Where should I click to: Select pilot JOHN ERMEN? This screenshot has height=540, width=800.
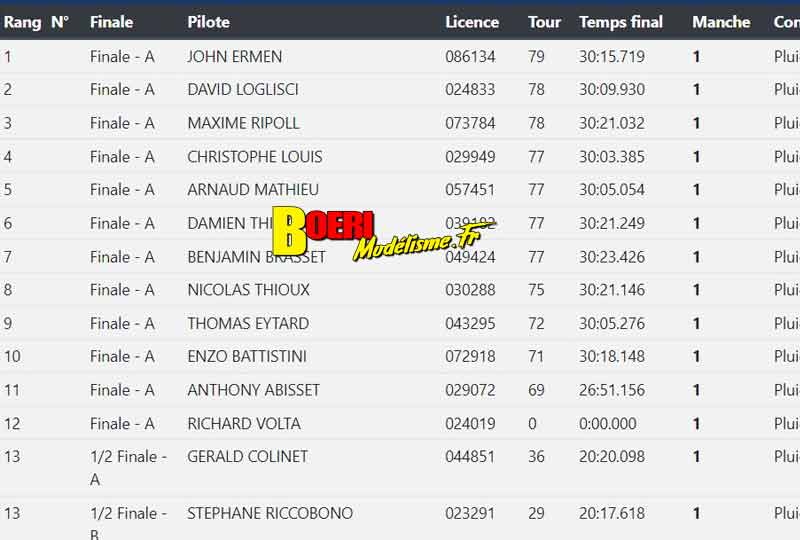235,57
